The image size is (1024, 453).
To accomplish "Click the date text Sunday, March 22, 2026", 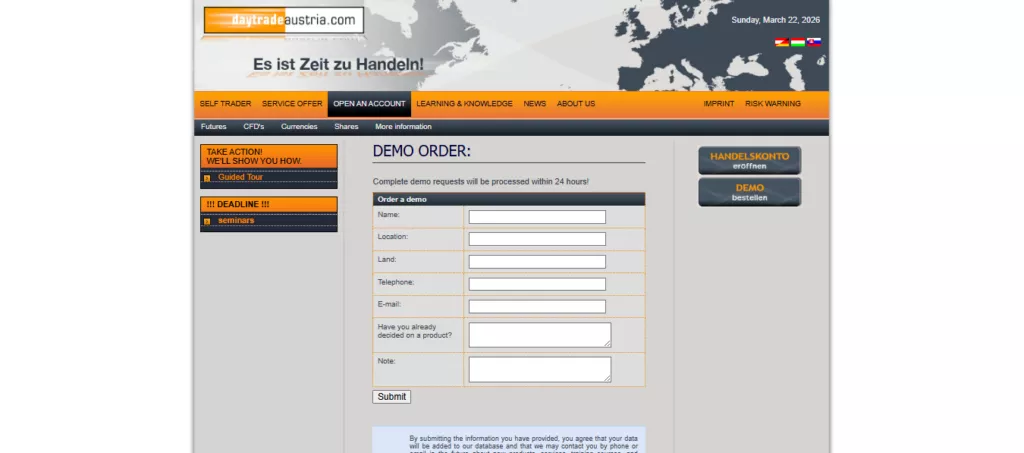I will 775,20.
